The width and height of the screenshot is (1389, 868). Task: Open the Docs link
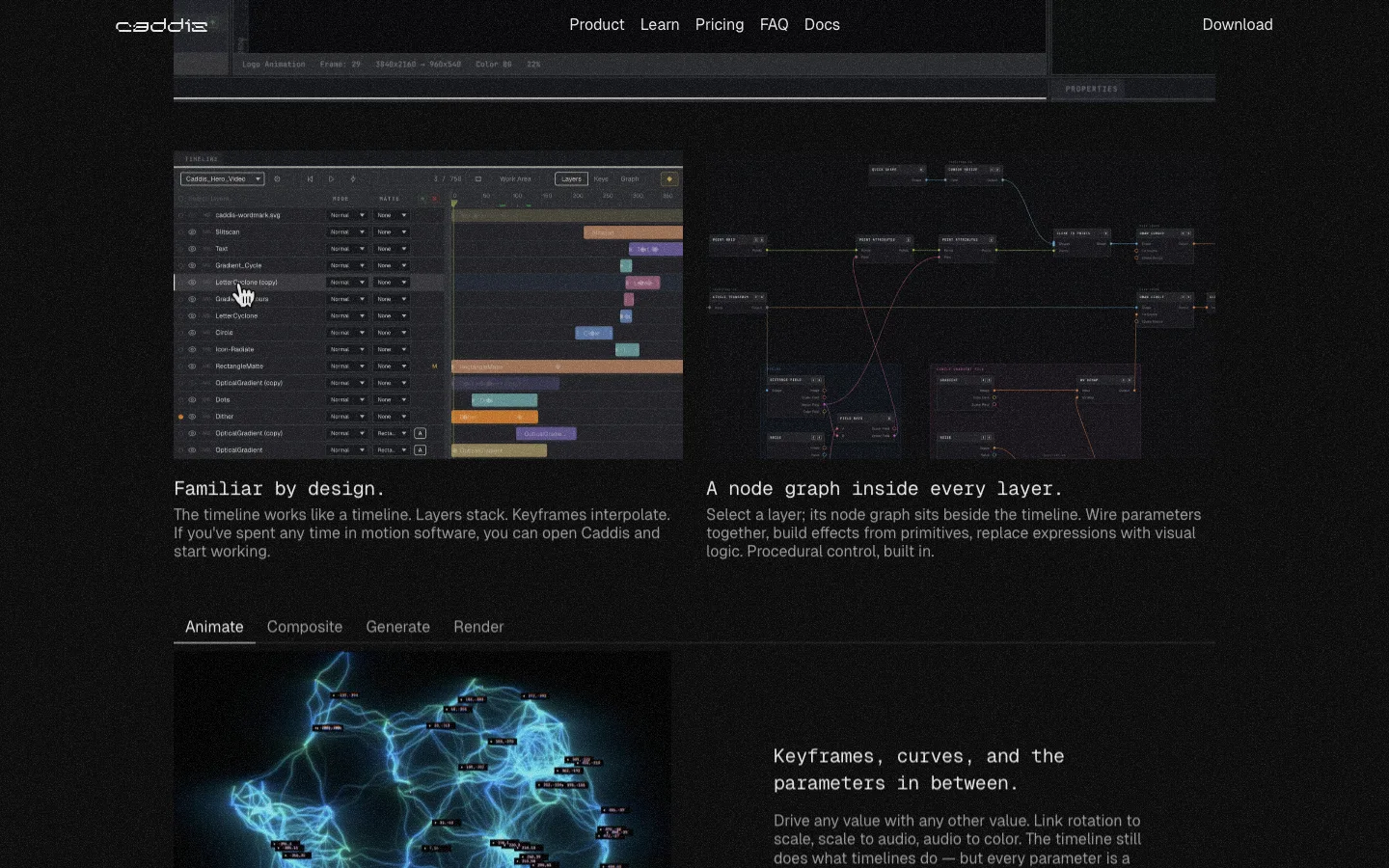pyautogui.click(x=822, y=25)
